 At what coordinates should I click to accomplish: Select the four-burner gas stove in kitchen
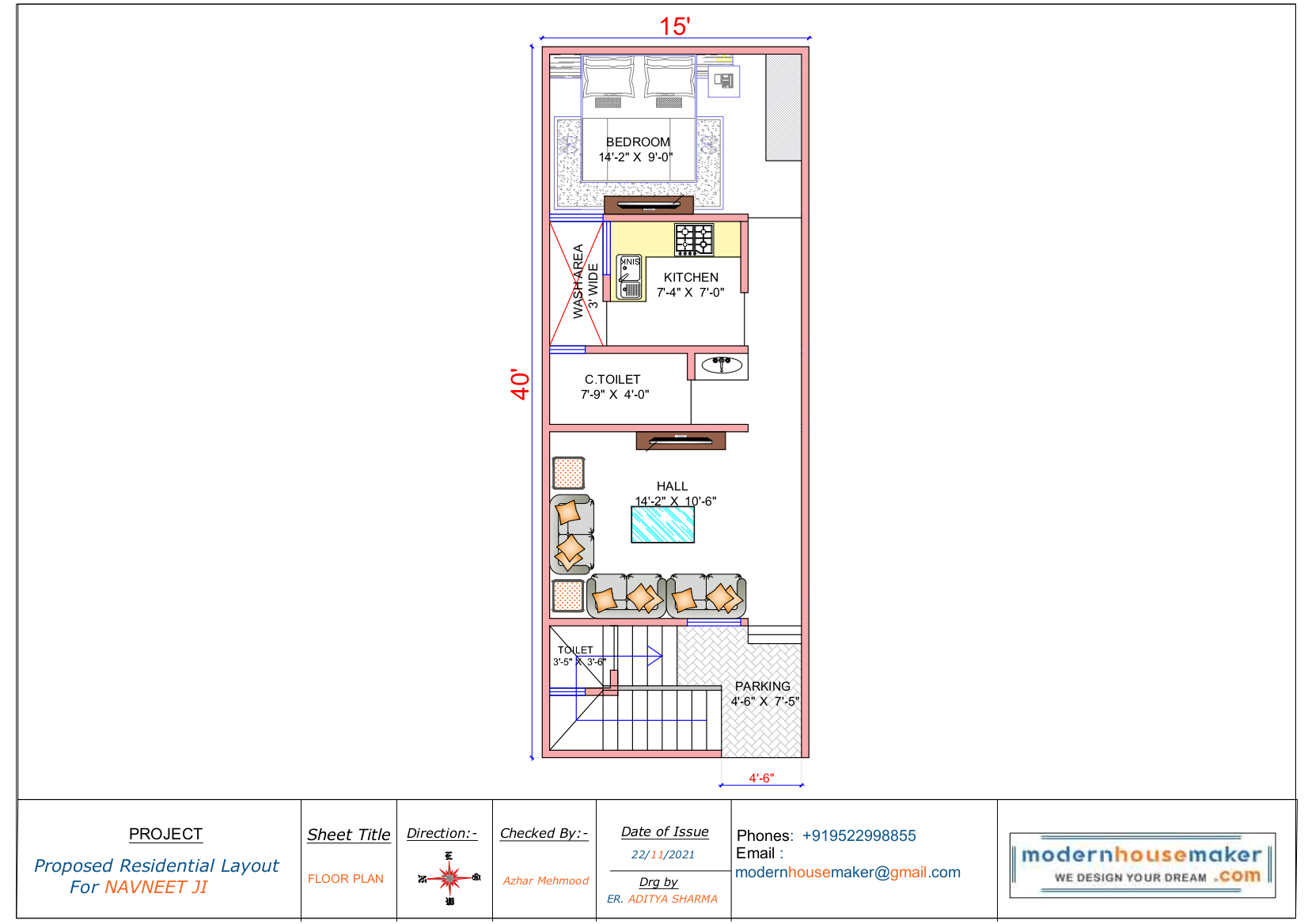(x=694, y=240)
